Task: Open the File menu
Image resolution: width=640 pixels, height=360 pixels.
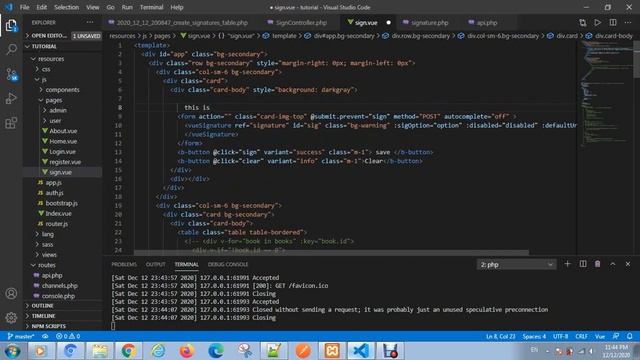Action: 24,7
